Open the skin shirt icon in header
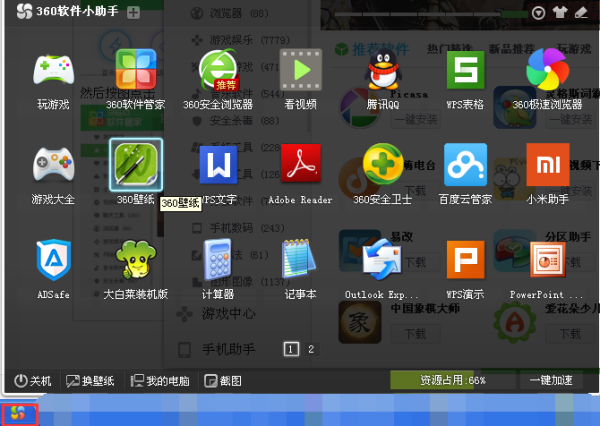The height and width of the screenshot is (426, 600). tap(560, 13)
